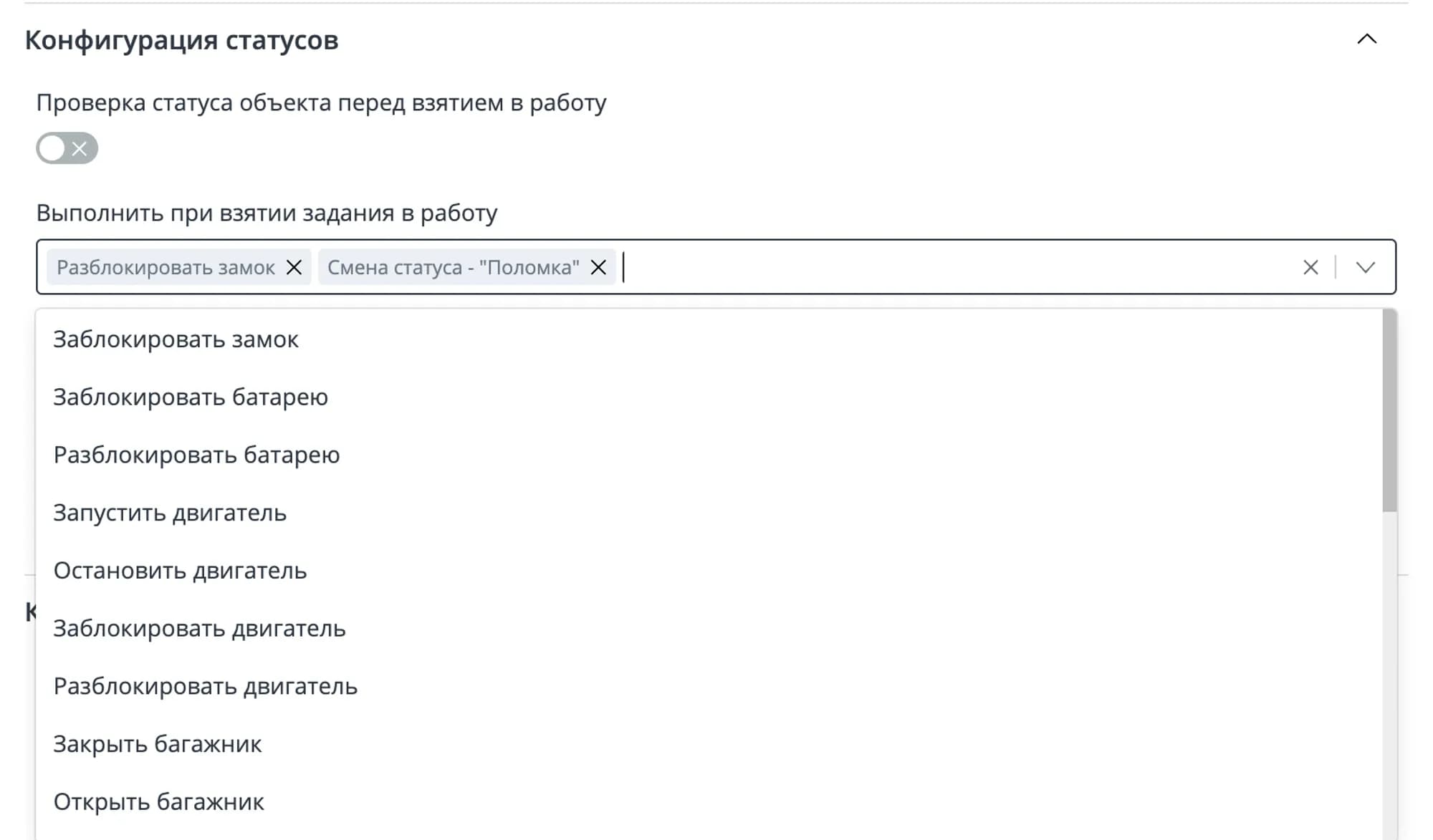The image size is (1433, 840).
Task: Collapse the "Конфигурация статусов" section
Action: (x=1366, y=39)
